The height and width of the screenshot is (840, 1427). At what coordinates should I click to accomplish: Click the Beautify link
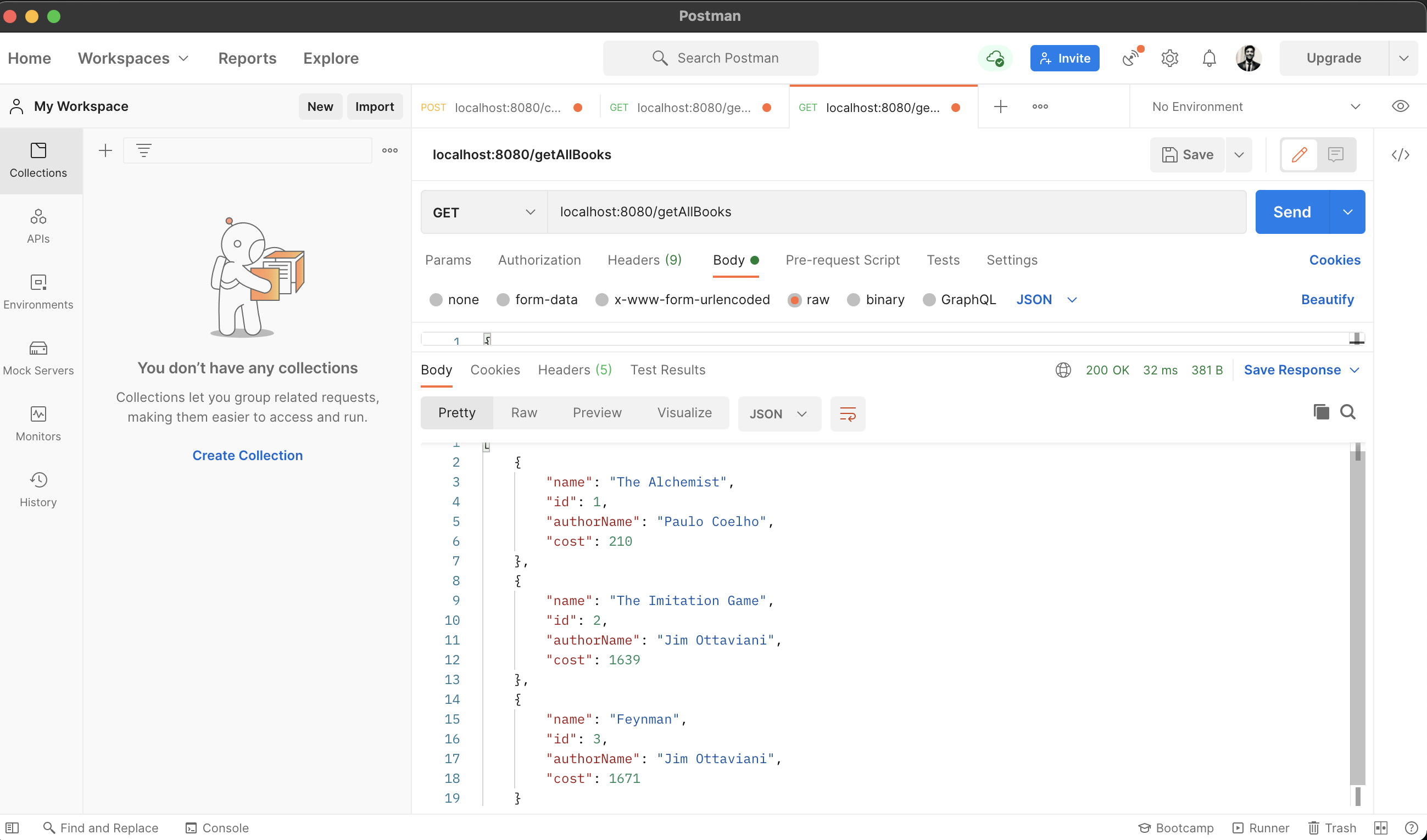coord(1328,299)
